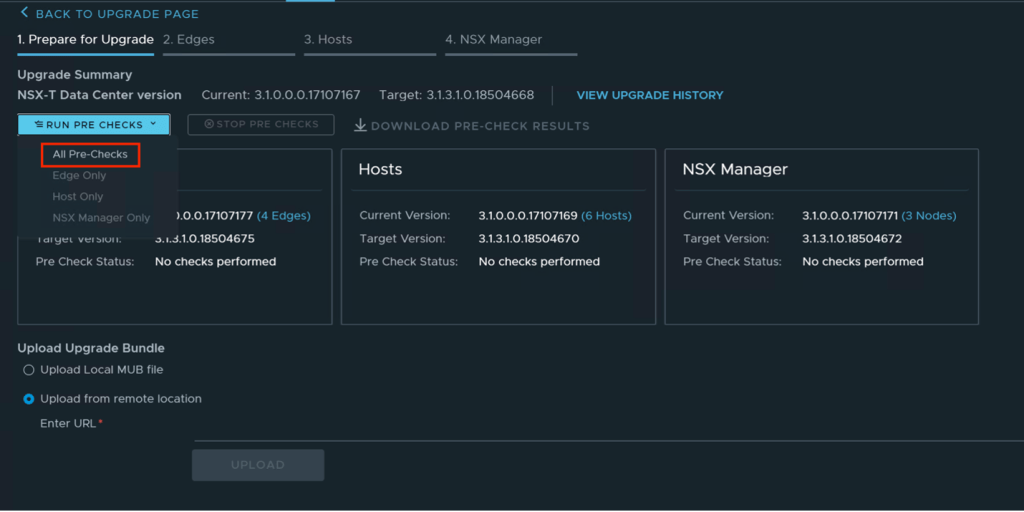Click the stop icon in Stop Pre Checks
The image size is (1024, 512).
(x=209, y=125)
